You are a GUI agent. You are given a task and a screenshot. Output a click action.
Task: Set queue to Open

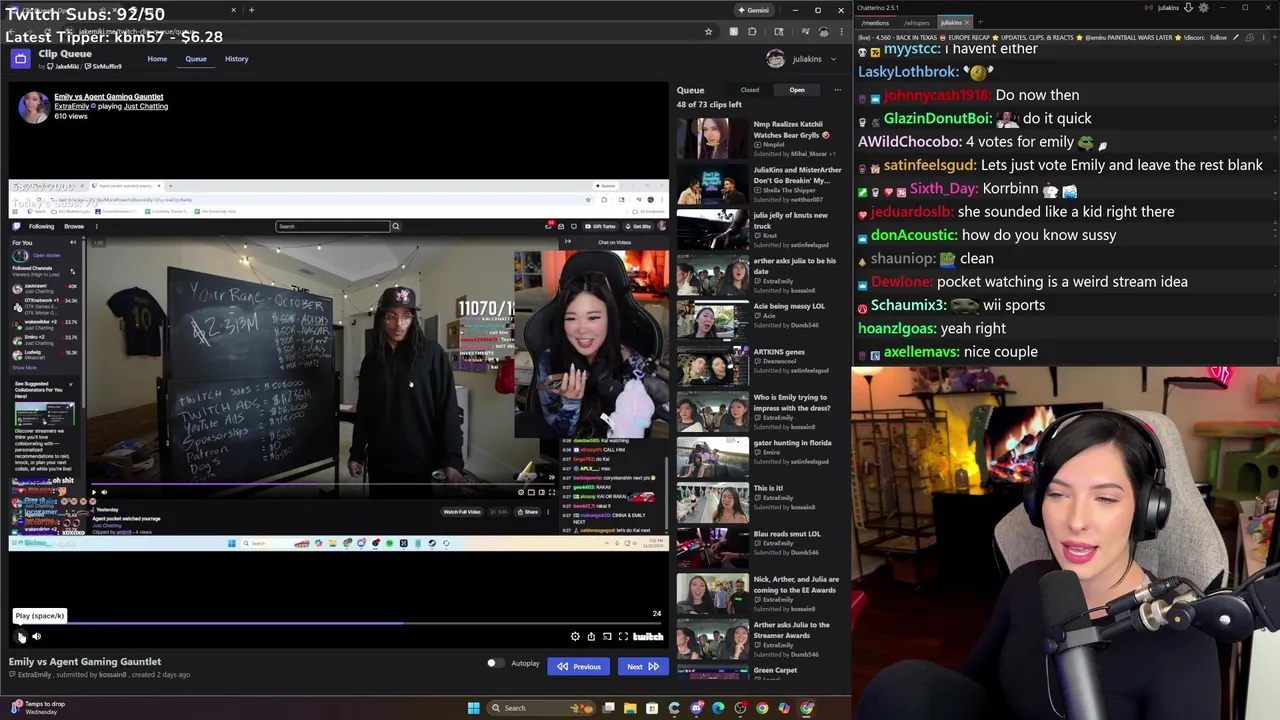tap(797, 90)
